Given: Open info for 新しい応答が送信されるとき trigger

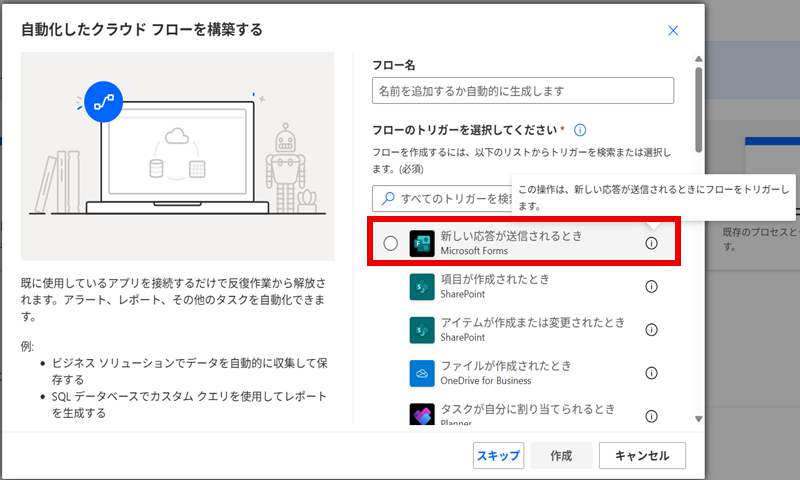Looking at the screenshot, I should pyautogui.click(x=651, y=243).
